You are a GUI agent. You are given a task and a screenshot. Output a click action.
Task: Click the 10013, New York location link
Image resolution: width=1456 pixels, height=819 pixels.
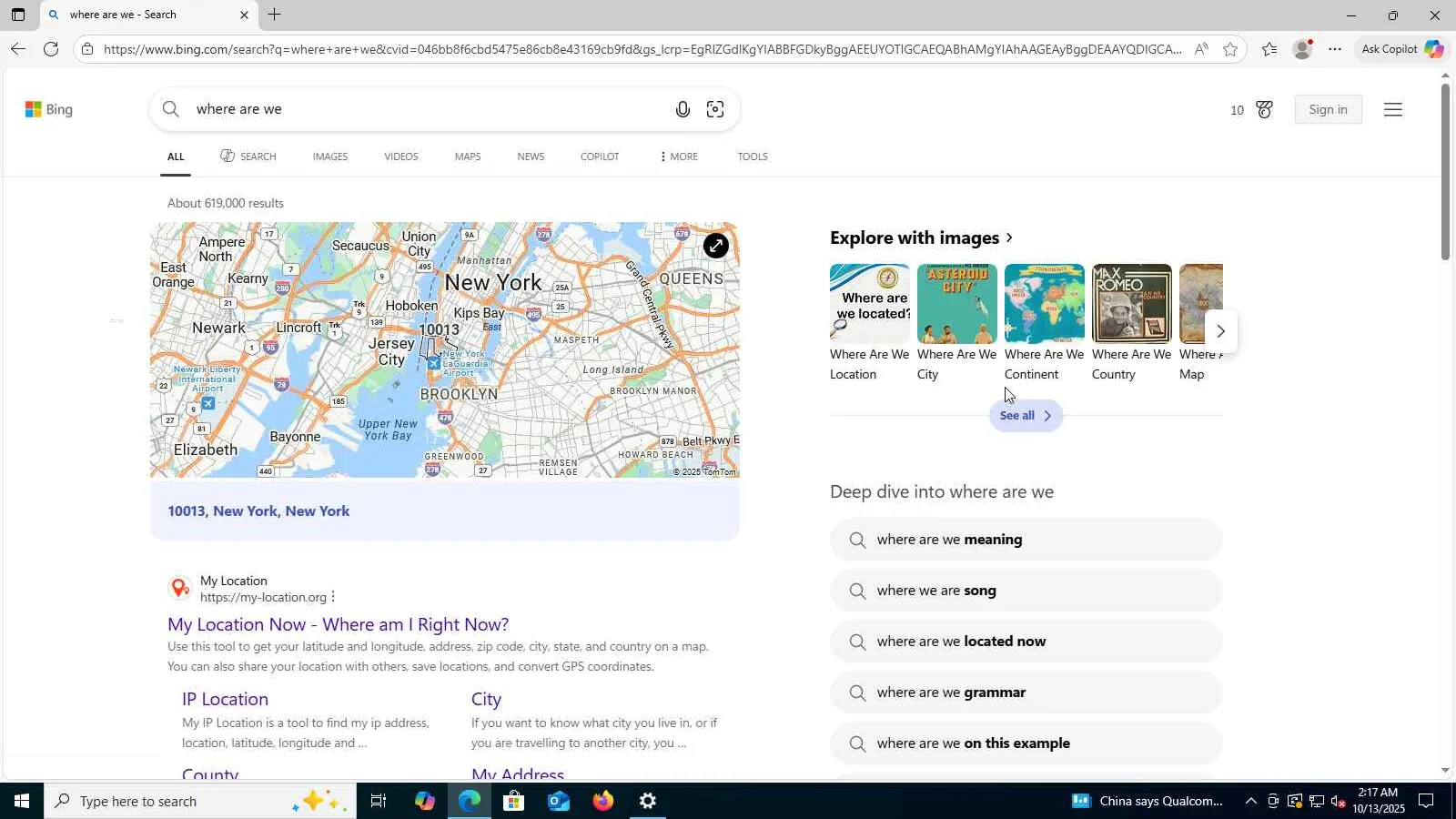tap(258, 511)
